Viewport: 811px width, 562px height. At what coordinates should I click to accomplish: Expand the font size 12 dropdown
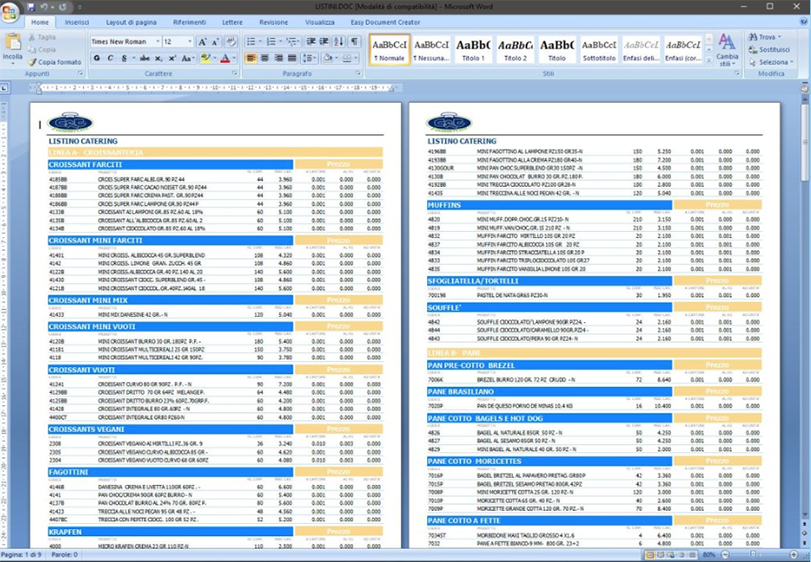(189, 42)
